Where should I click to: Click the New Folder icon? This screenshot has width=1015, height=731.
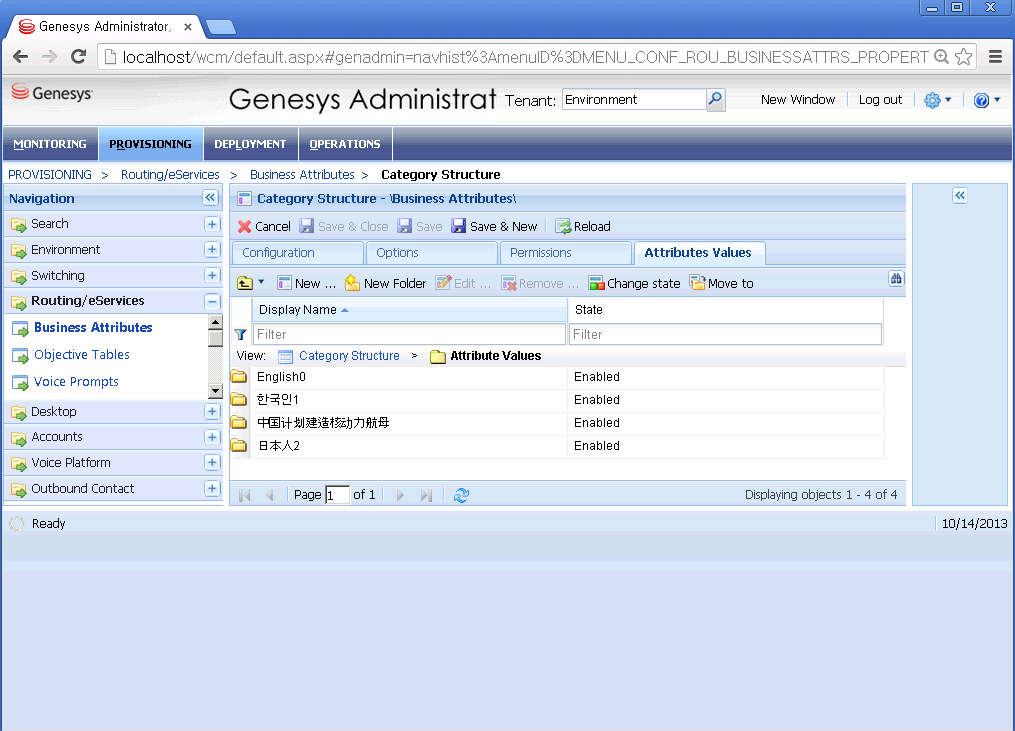tap(353, 283)
